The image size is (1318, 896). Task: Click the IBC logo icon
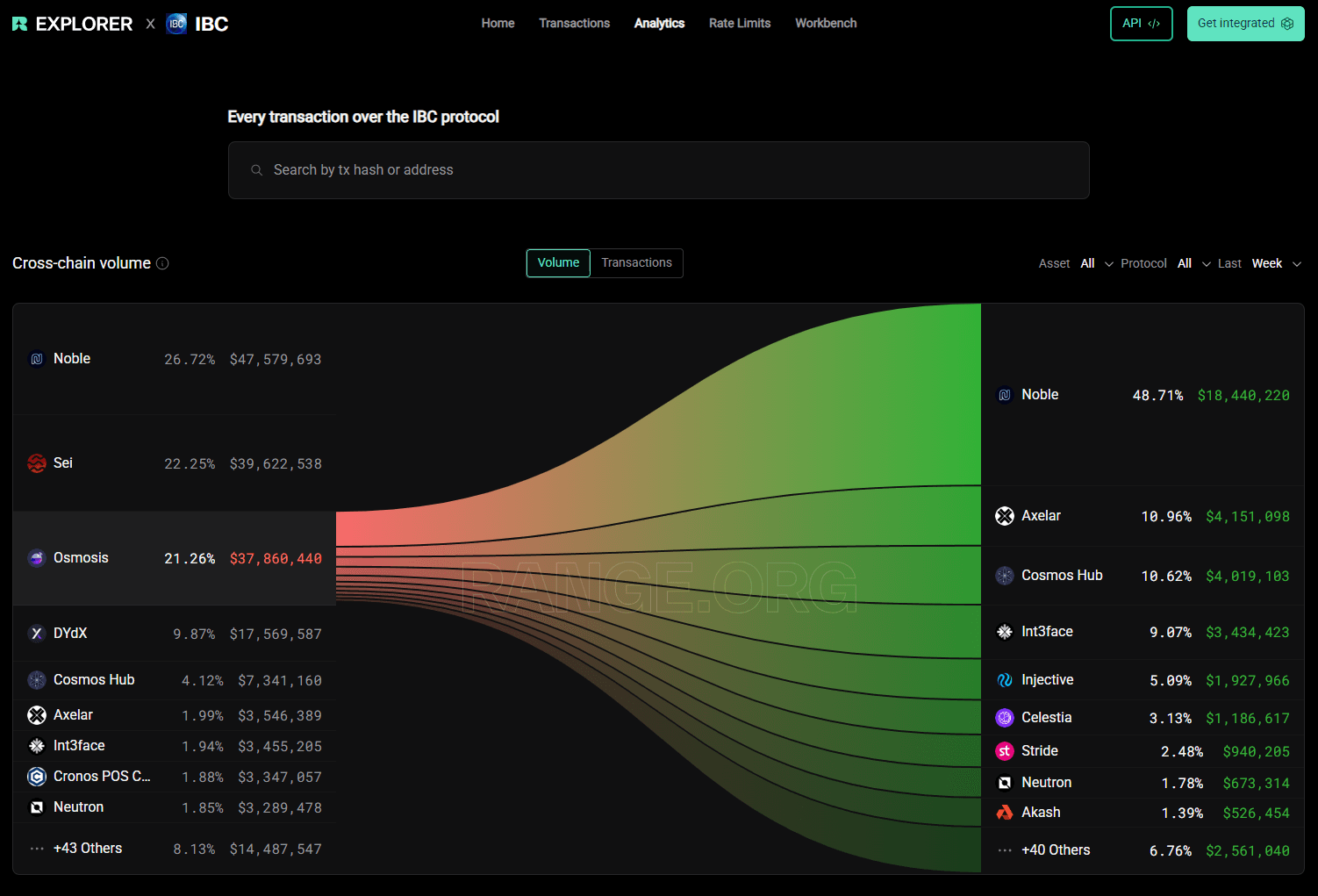coord(176,24)
